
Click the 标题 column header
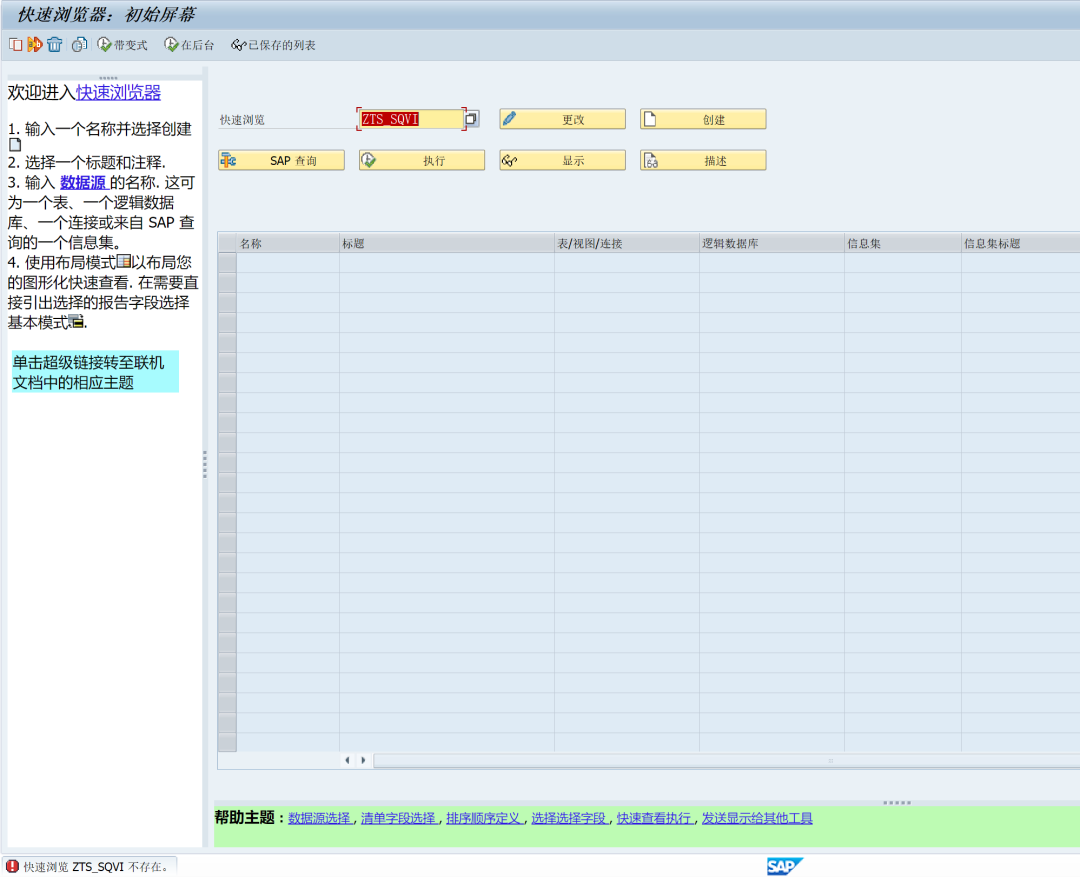click(446, 243)
